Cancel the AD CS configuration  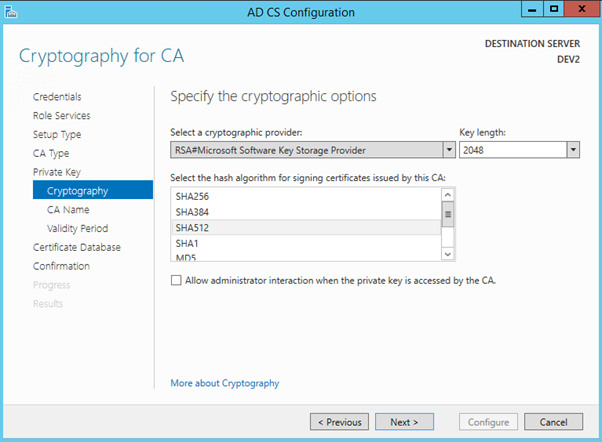546,422
